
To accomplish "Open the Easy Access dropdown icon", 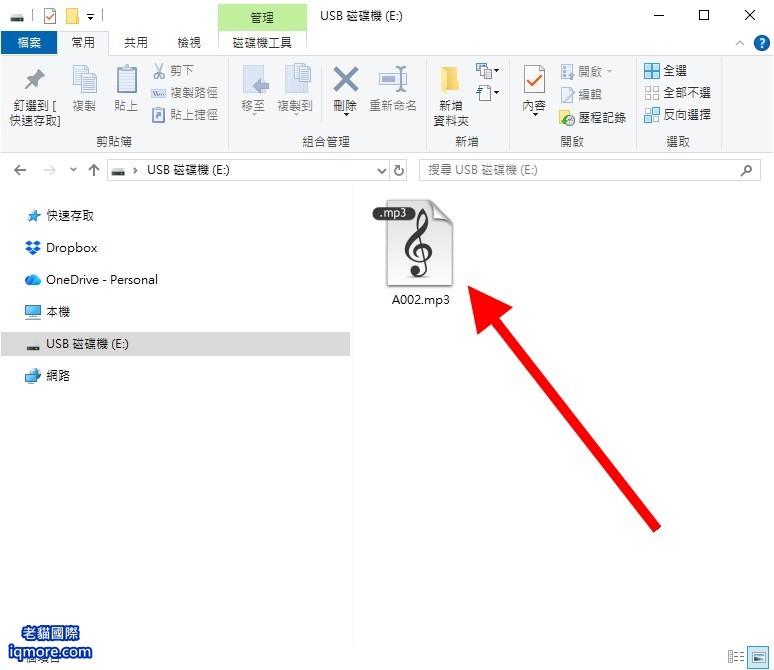I will tap(487, 93).
